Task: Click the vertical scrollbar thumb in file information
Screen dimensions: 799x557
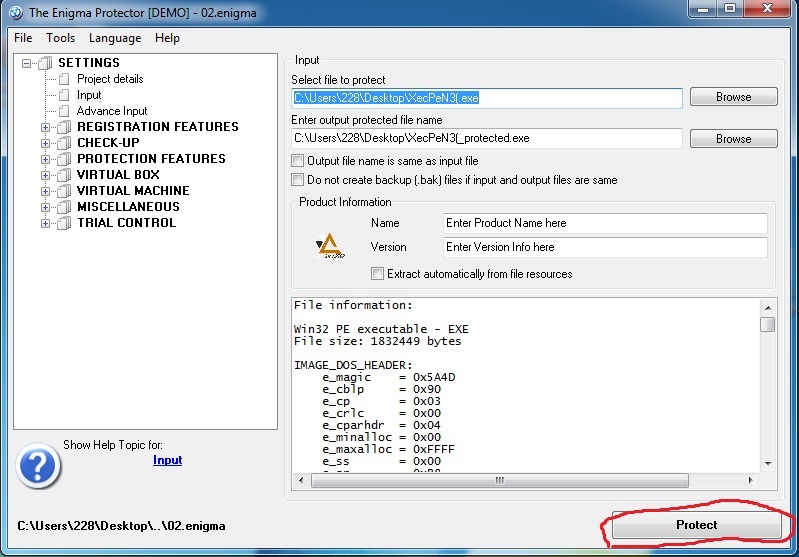Action: [767, 324]
